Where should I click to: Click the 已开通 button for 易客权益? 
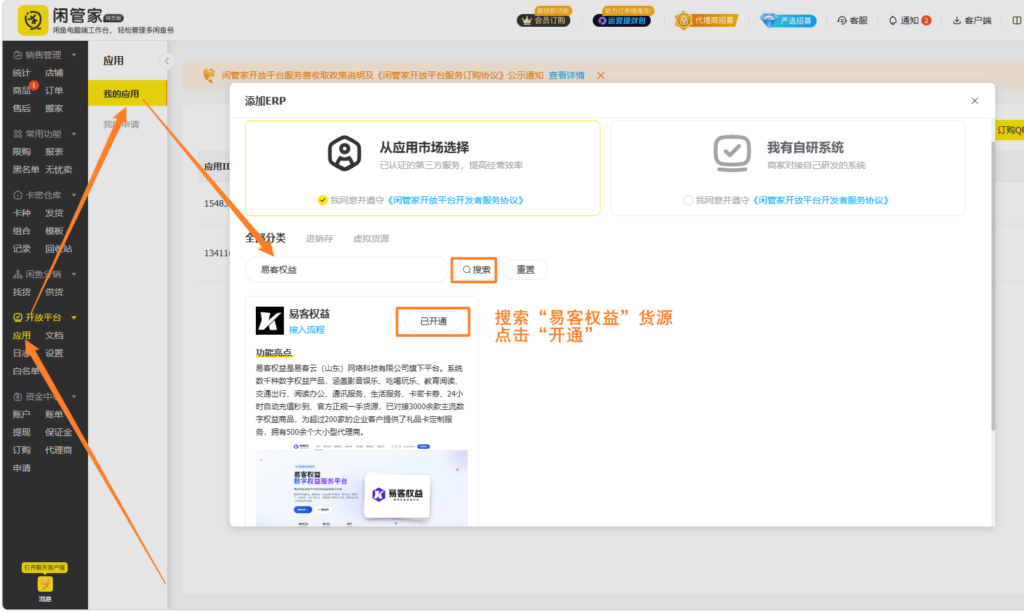(x=434, y=321)
